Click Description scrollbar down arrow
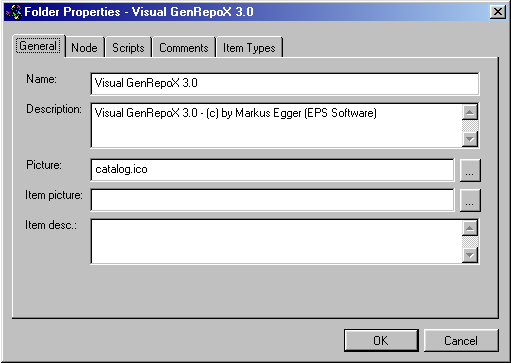 click(470, 139)
